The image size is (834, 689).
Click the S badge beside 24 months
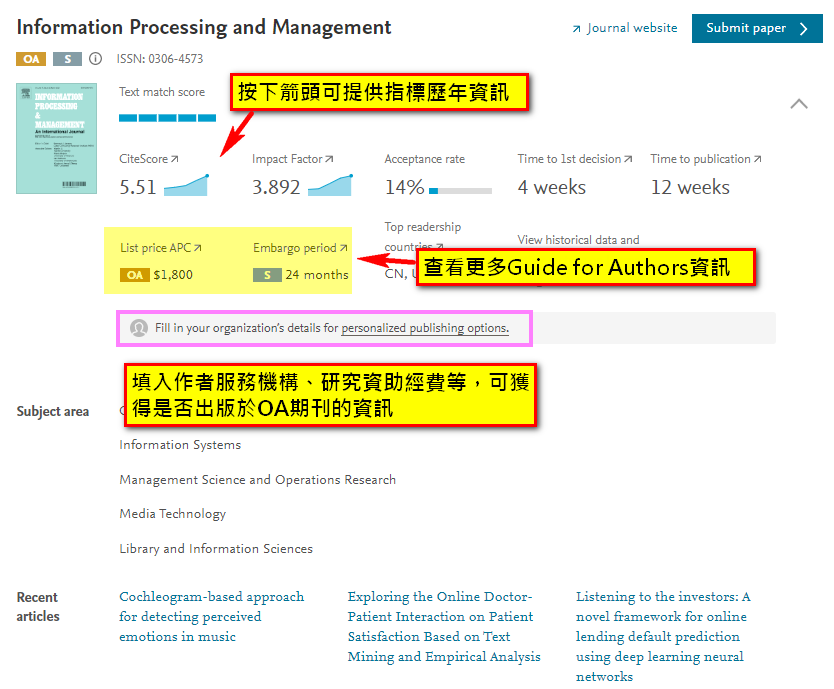(x=267, y=275)
